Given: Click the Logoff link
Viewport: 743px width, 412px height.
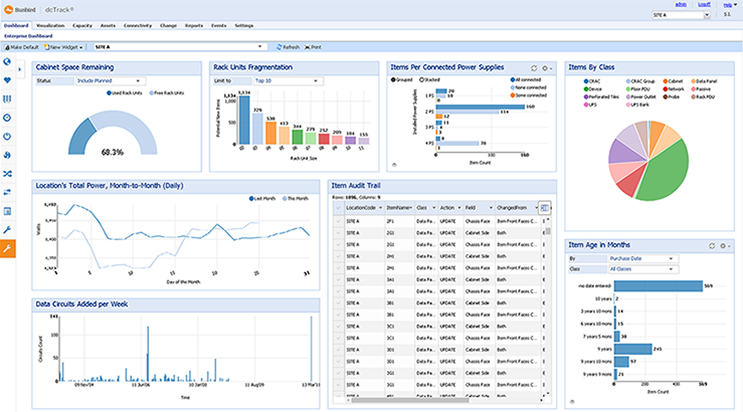Looking at the screenshot, I should 705,4.
